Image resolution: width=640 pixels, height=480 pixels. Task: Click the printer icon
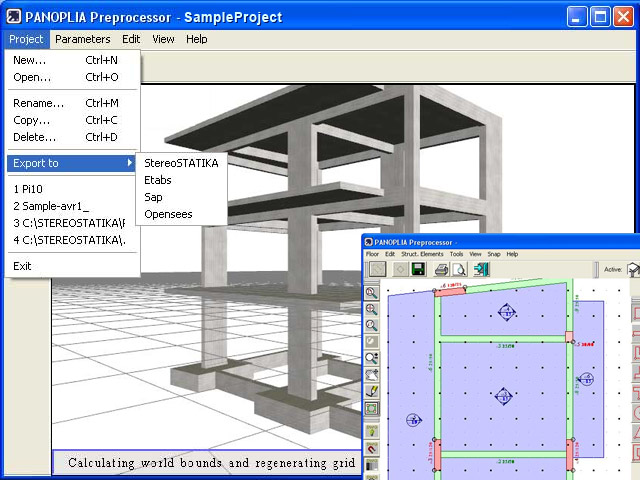point(441,269)
